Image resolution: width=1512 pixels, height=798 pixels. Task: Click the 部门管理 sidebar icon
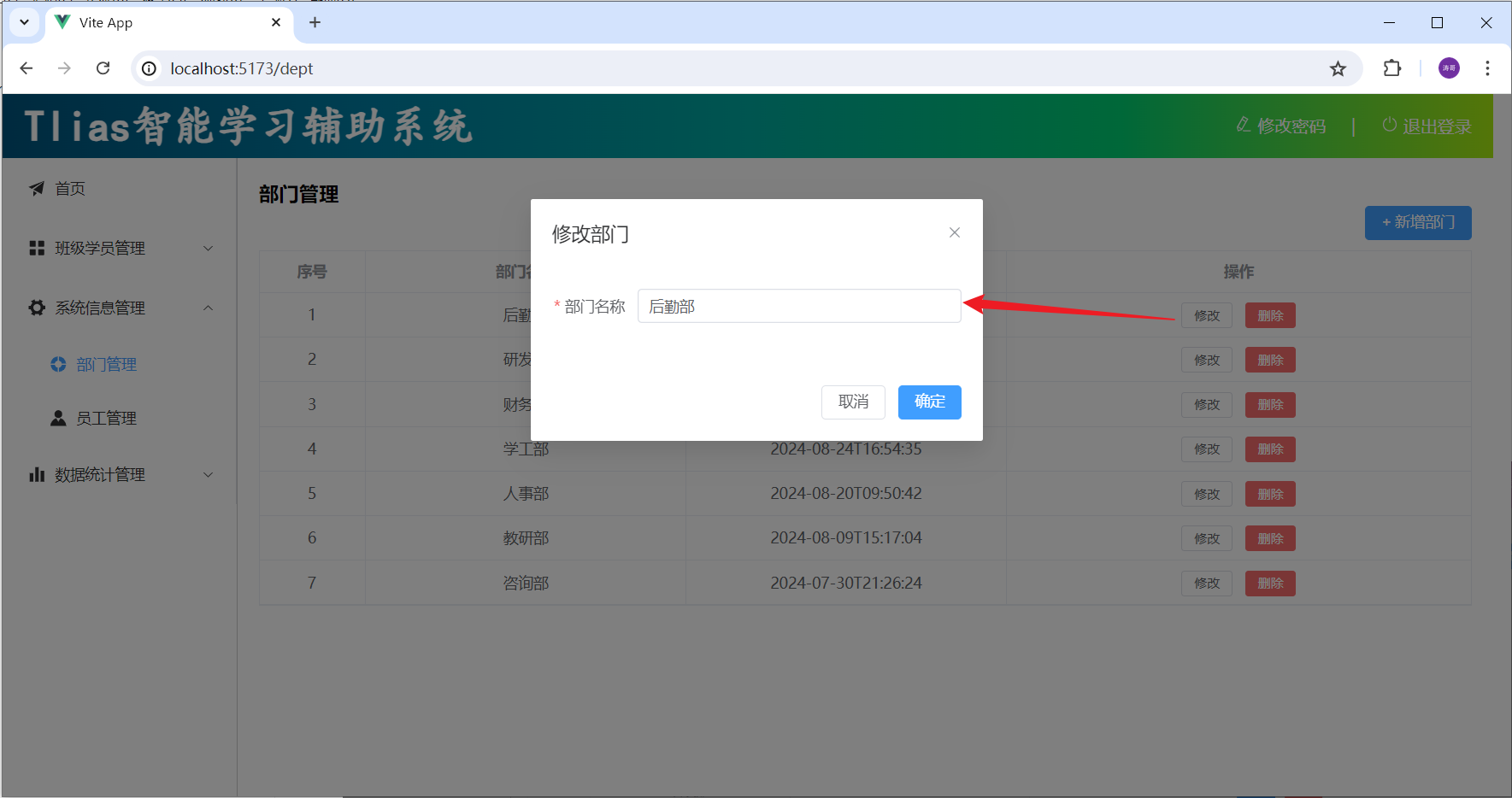[58, 365]
